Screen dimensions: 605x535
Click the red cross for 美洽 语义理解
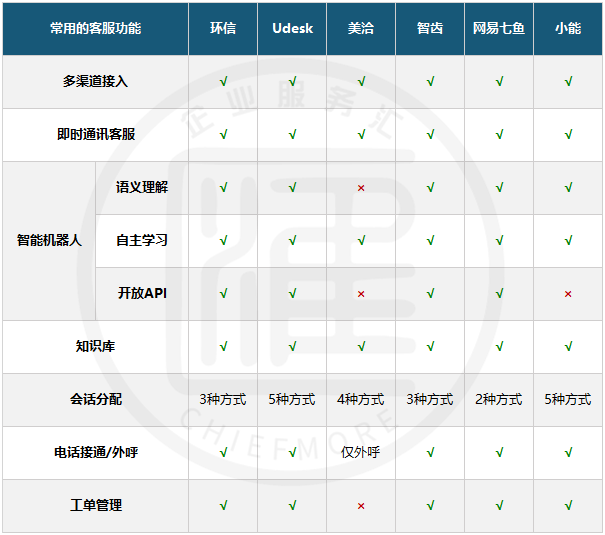pos(361,188)
